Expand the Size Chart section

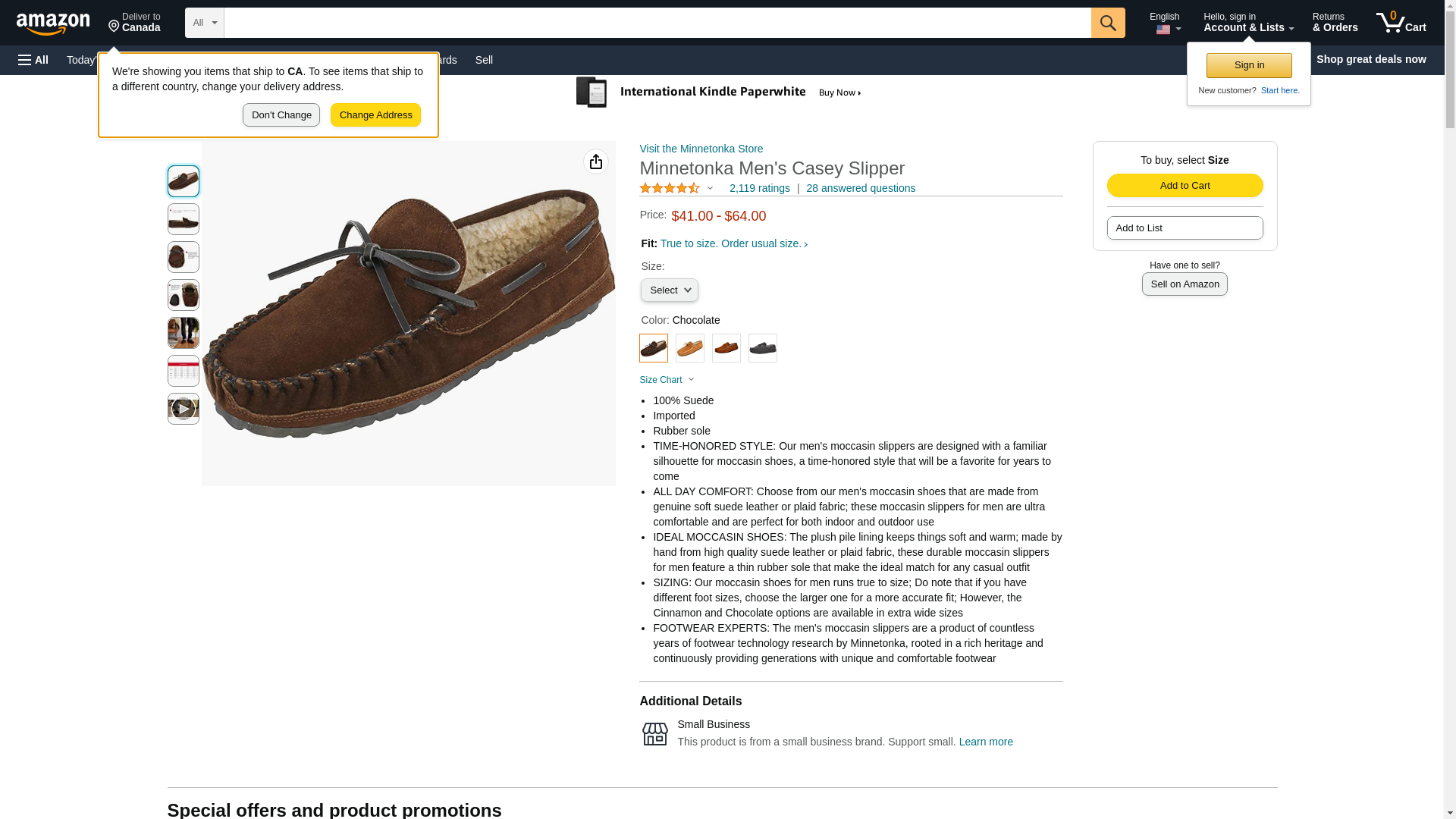coord(667,380)
